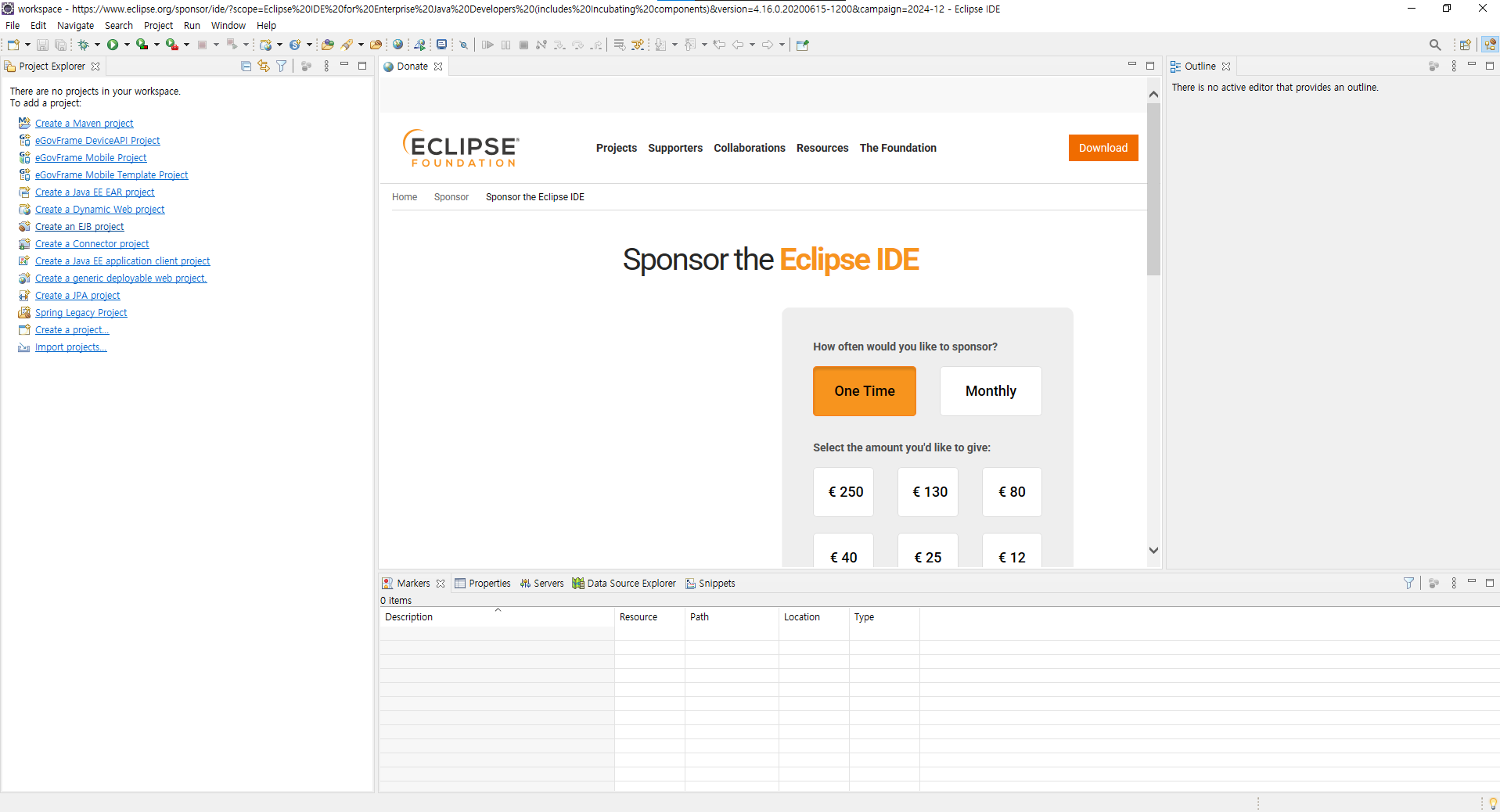Click the Sponsor breadcrumb link
1500x812 pixels.
[x=451, y=197]
